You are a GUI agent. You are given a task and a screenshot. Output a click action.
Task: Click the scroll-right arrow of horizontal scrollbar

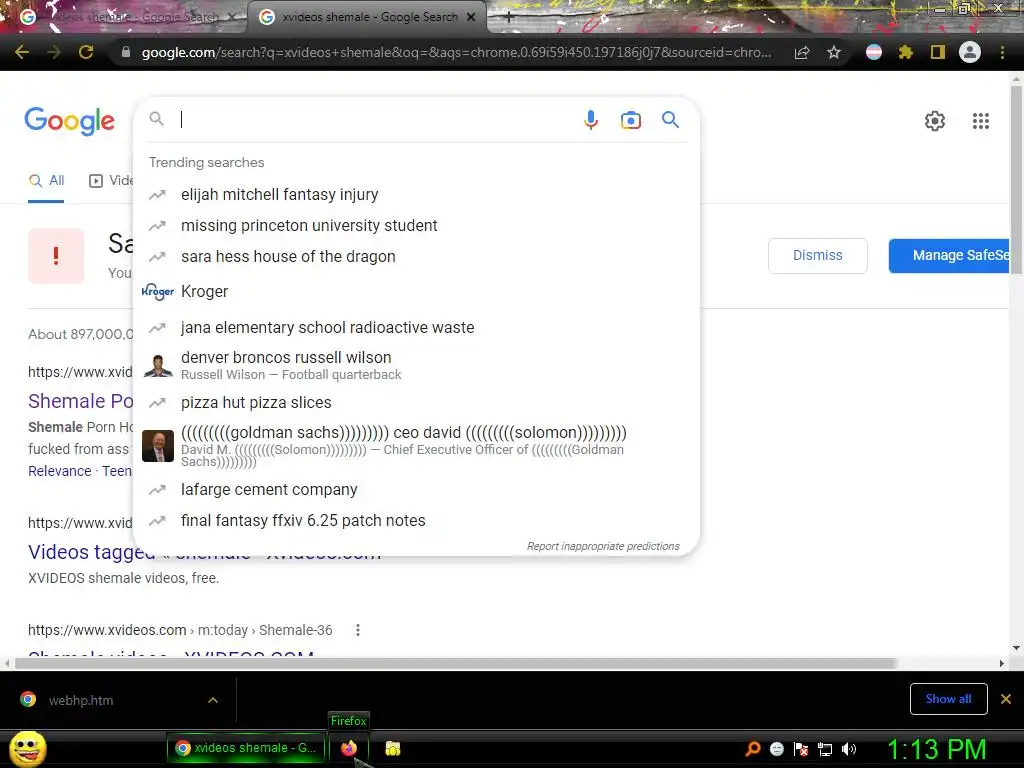[1001, 664]
